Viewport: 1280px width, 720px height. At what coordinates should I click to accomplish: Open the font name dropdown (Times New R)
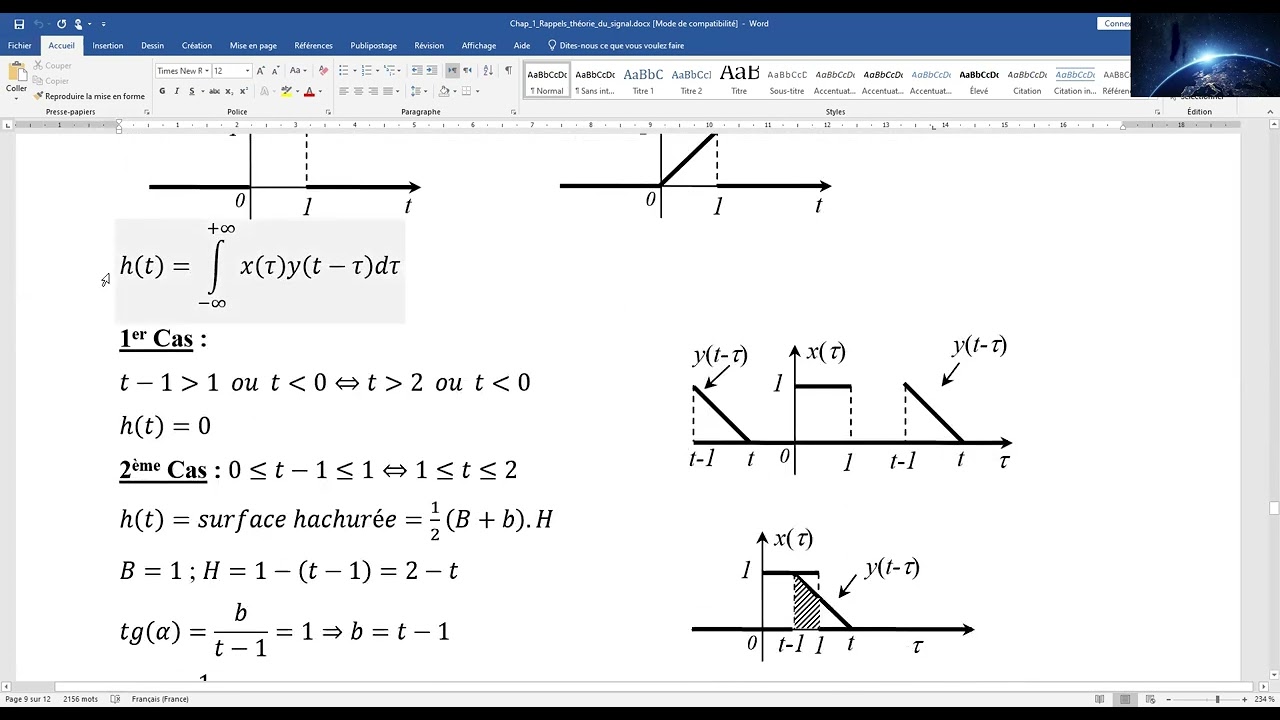coord(206,71)
